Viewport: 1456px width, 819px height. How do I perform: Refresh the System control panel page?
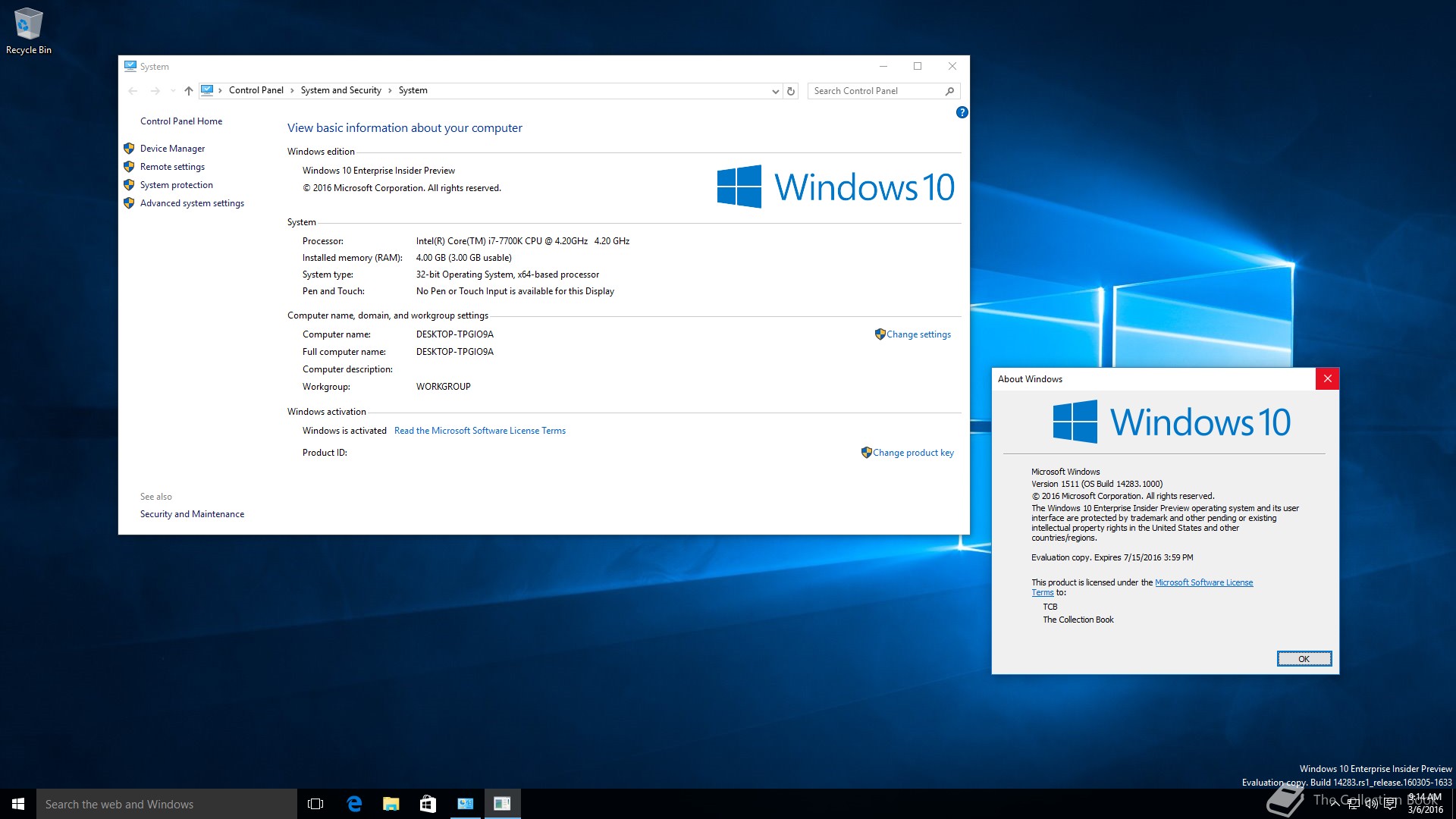click(x=790, y=91)
